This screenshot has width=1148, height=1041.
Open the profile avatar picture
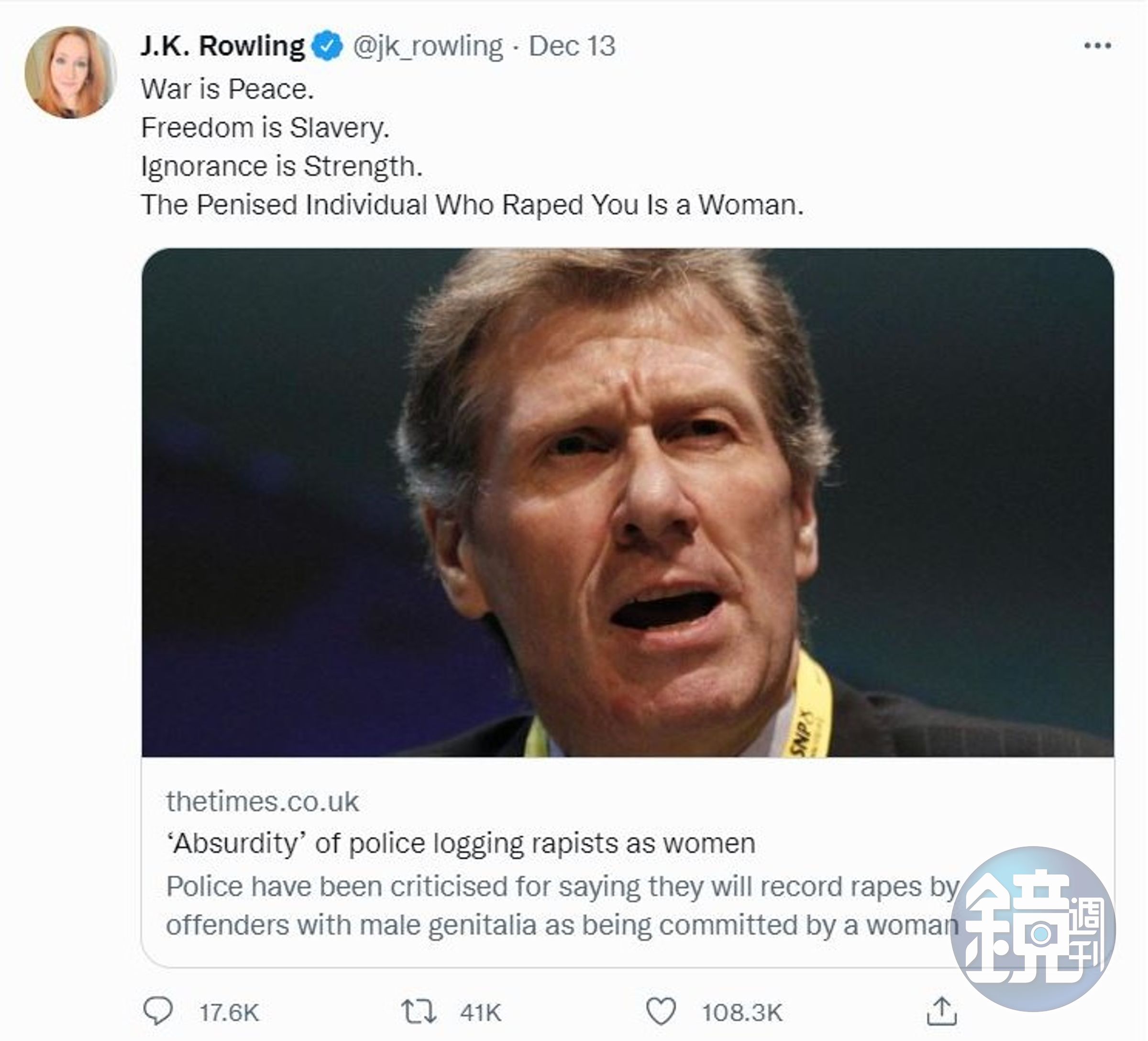pyautogui.click(x=71, y=72)
